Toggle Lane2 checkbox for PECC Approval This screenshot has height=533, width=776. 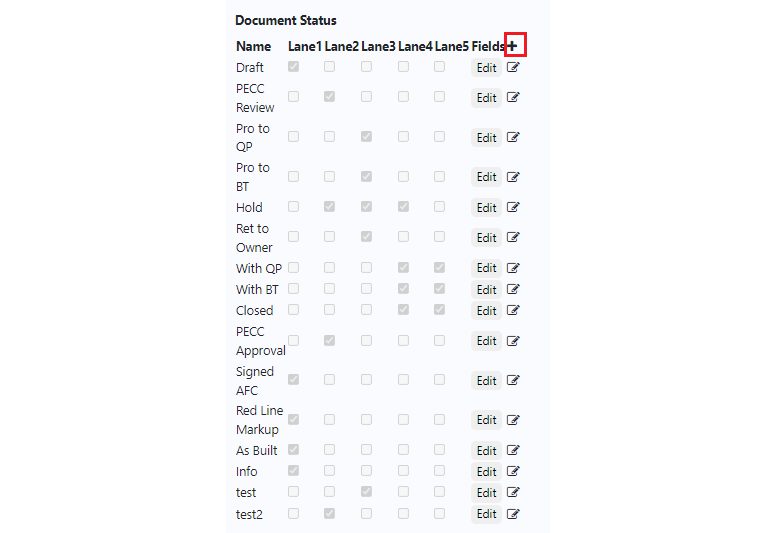[x=329, y=340]
